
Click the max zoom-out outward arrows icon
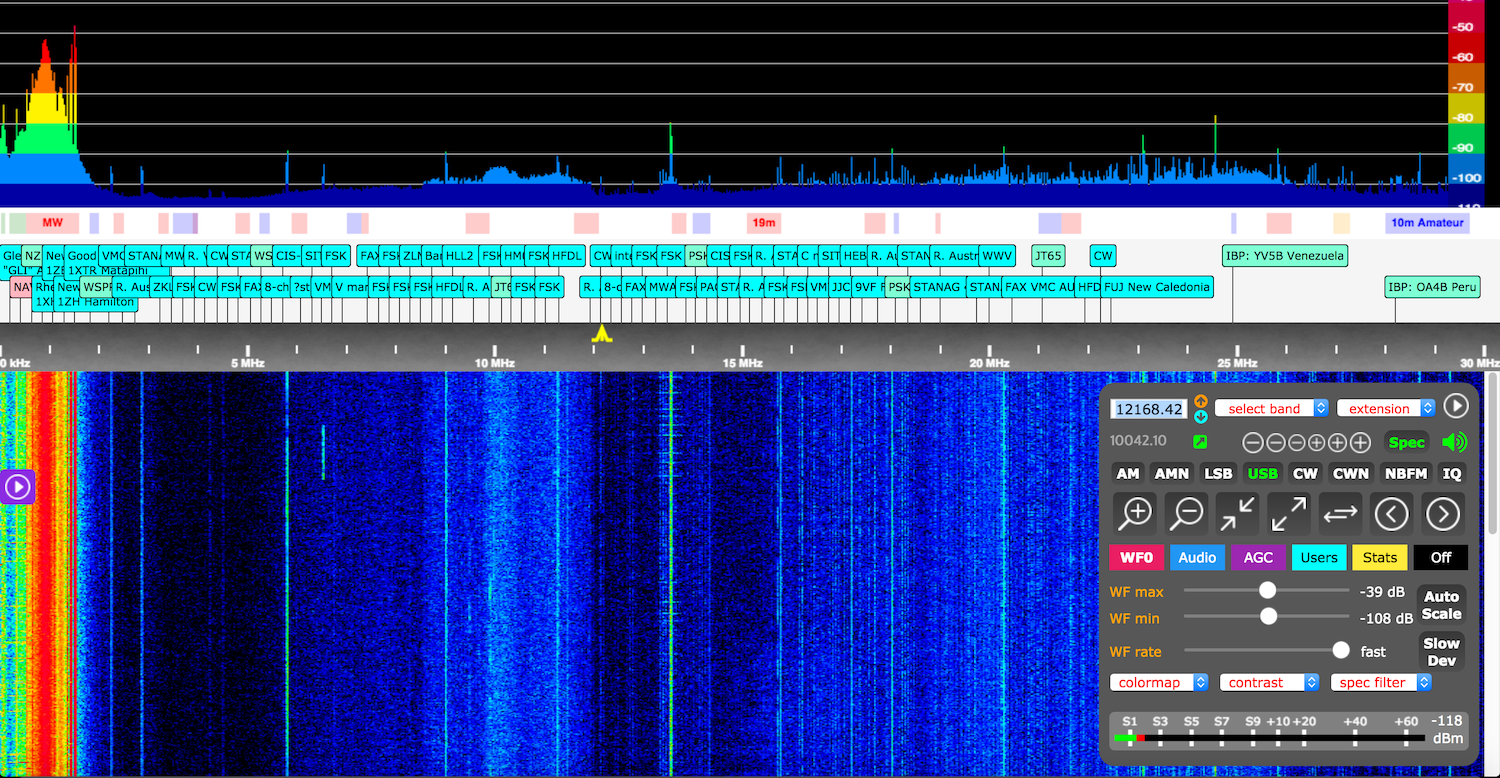coord(1289,514)
